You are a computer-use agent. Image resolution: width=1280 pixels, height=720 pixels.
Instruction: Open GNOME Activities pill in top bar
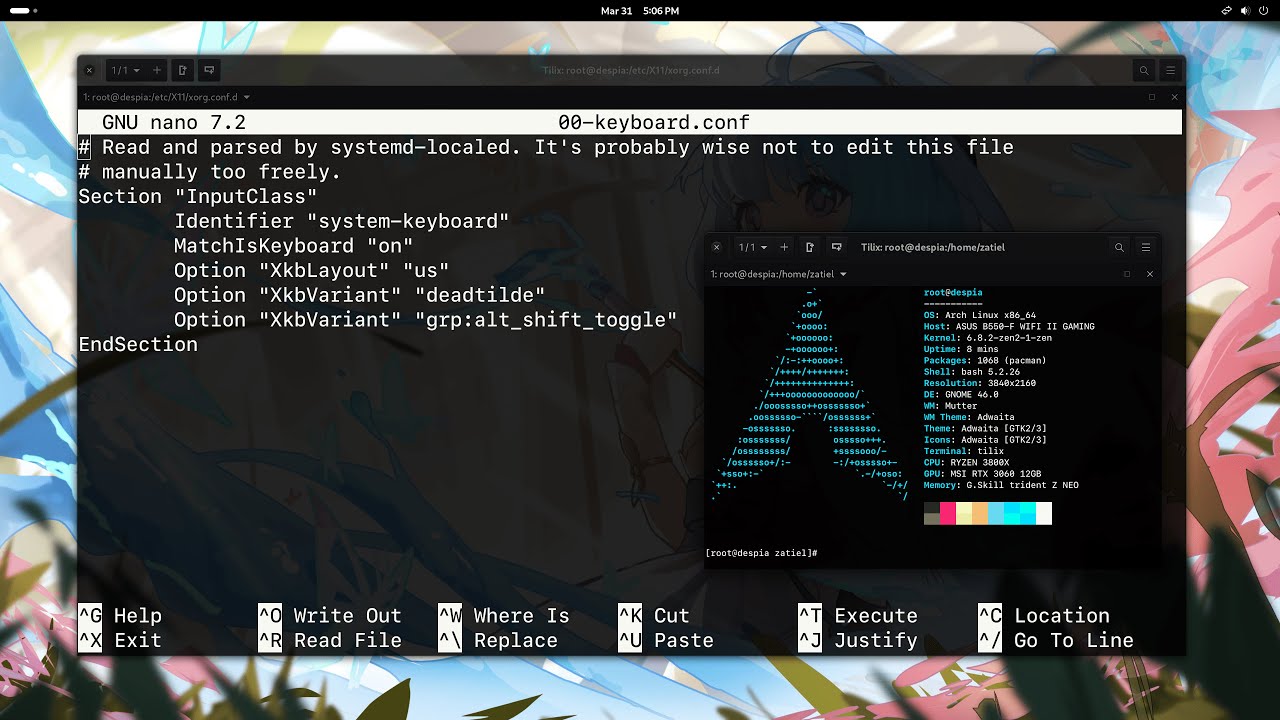pyautogui.click(x=24, y=10)
